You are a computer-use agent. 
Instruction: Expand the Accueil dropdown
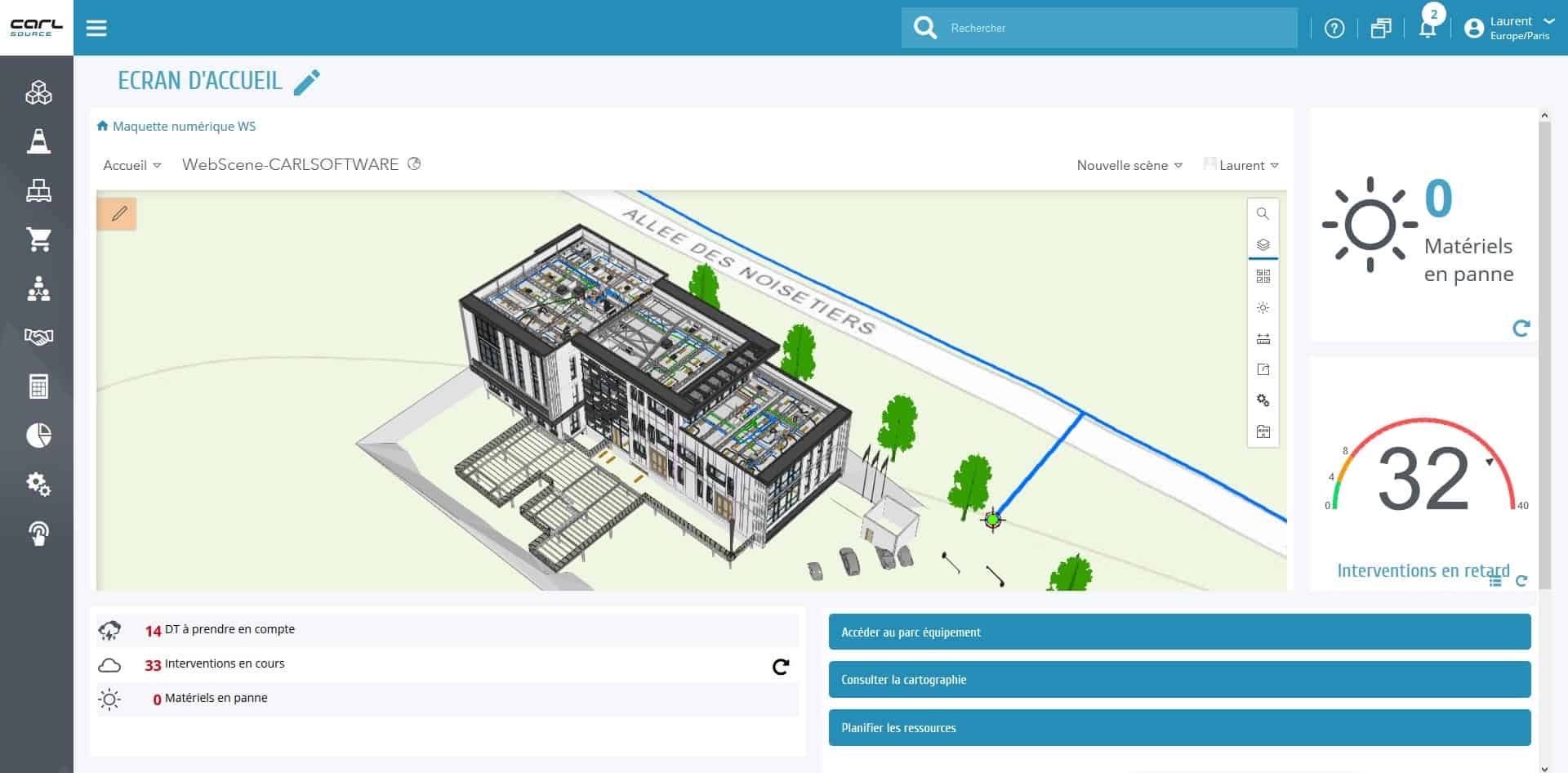click(x=131, y=165)
